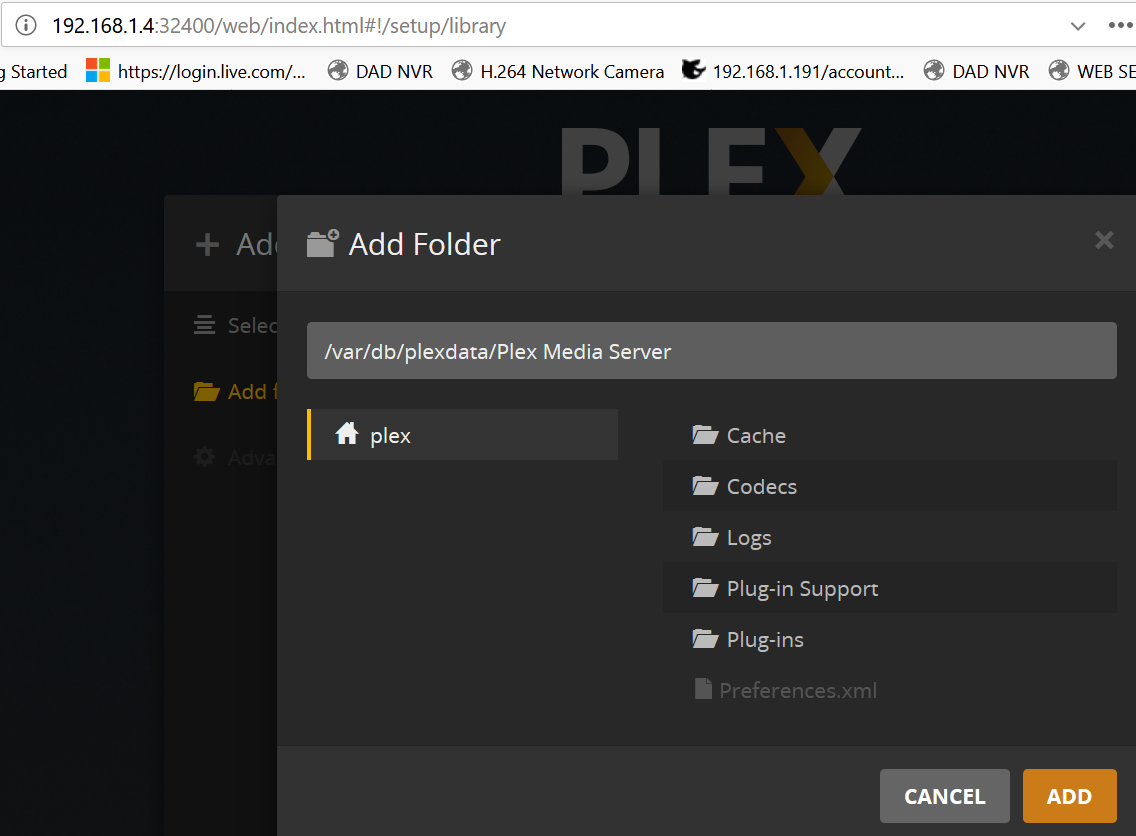Click the home icon next to plex

[347, 433]
